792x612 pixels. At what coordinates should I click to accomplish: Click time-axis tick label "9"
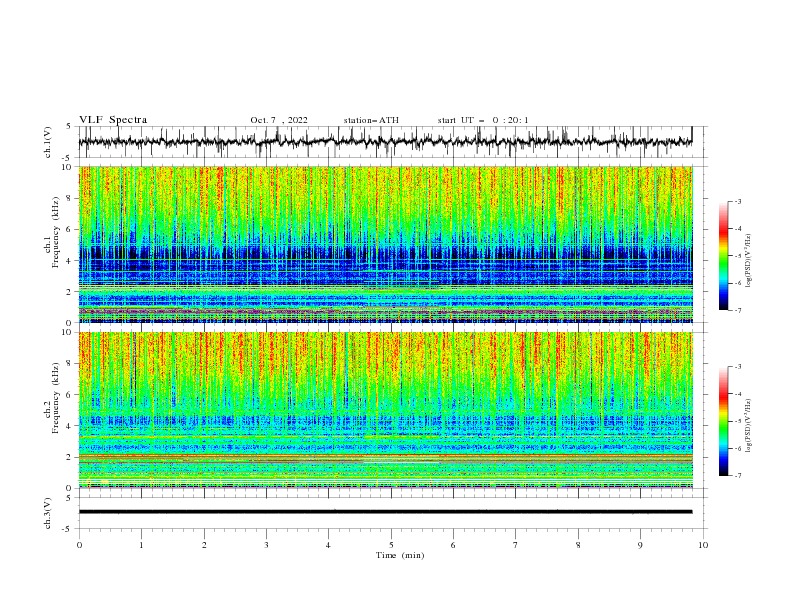coord(640,545)
